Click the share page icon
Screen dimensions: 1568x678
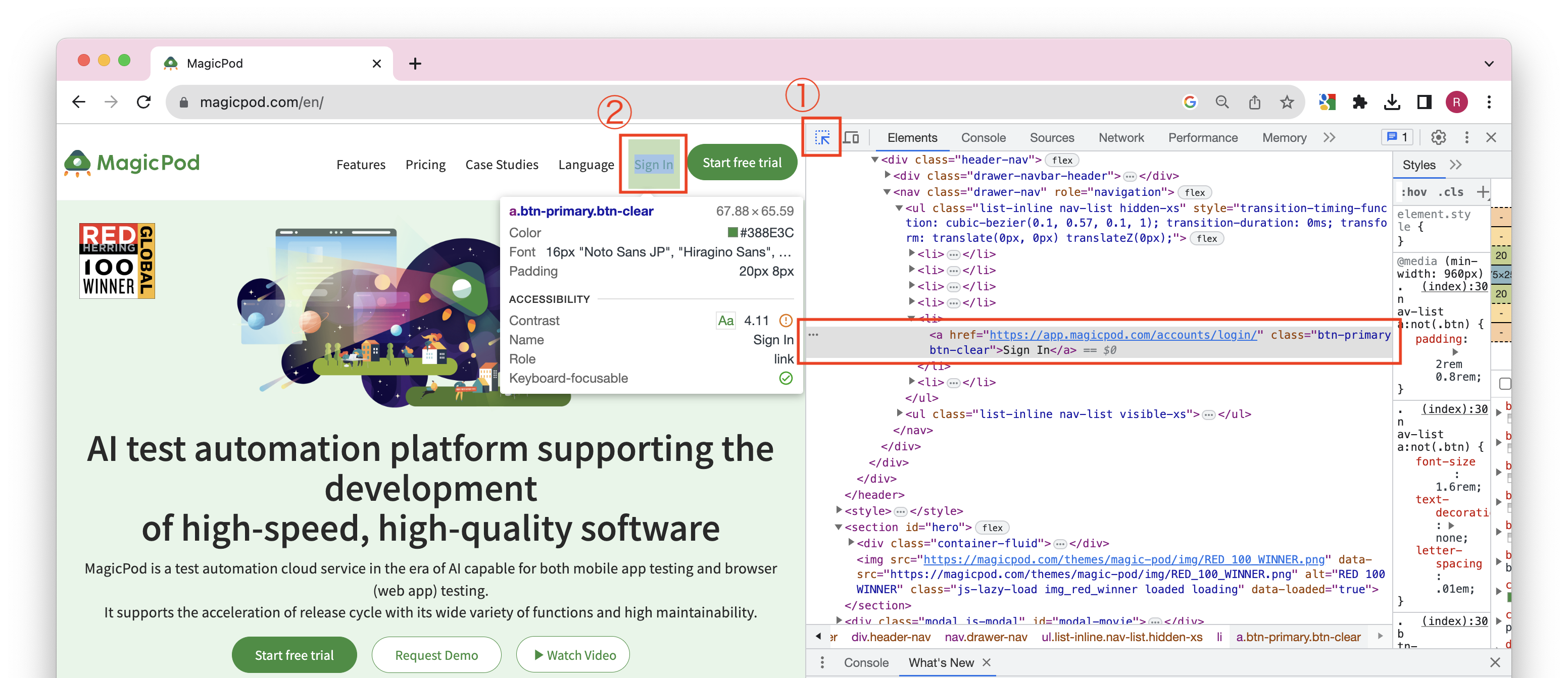1254,102
